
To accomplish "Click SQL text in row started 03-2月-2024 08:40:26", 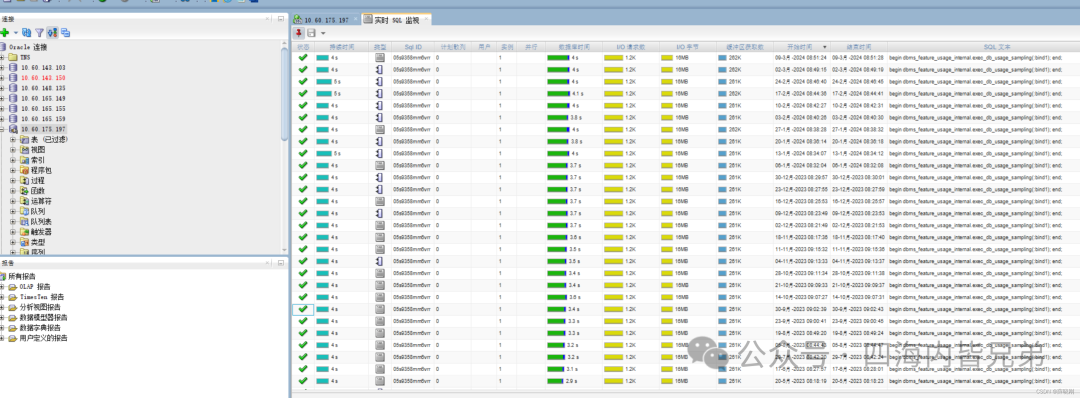I will (x=976, y=118).
